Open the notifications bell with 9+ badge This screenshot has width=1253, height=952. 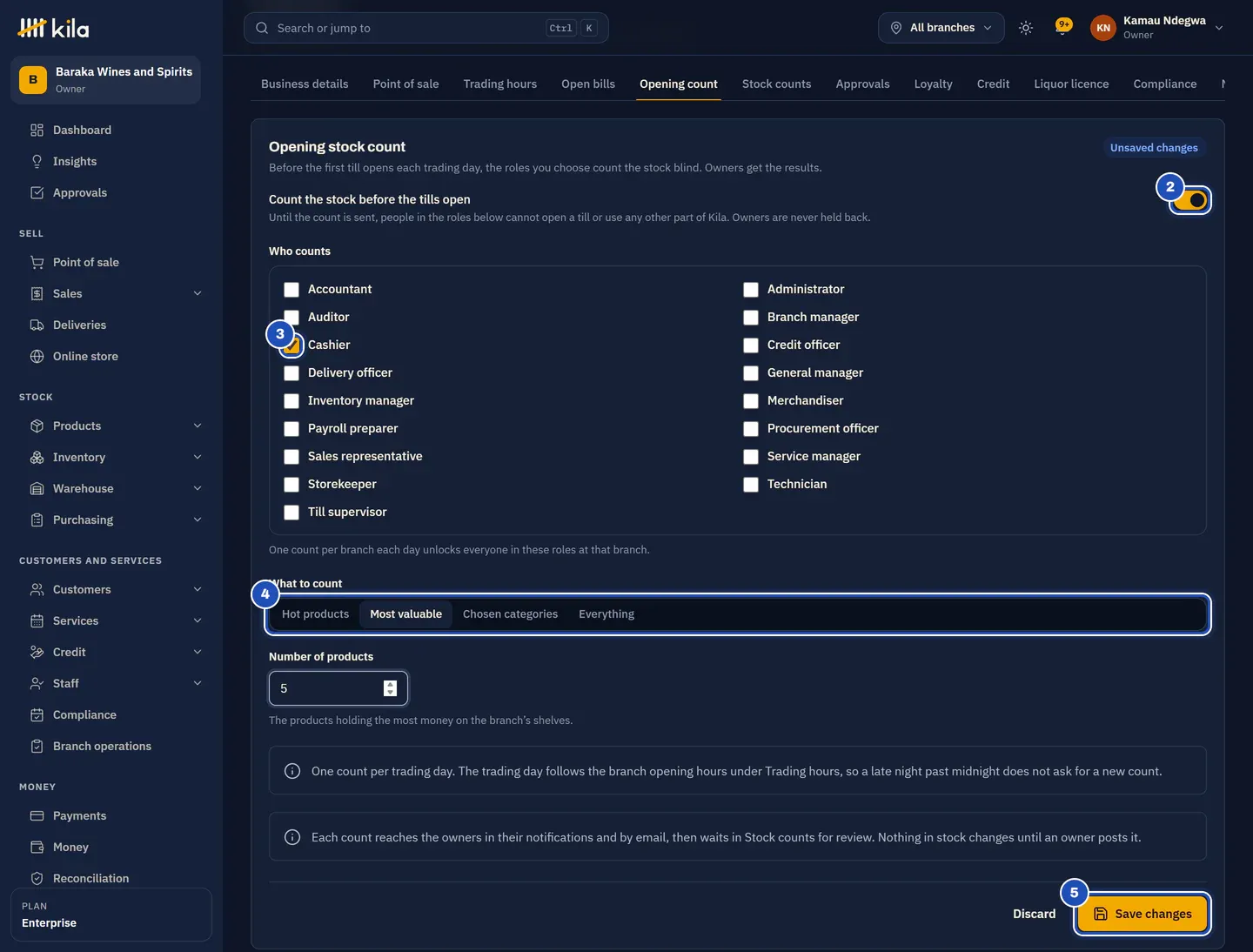point(1063,27)
